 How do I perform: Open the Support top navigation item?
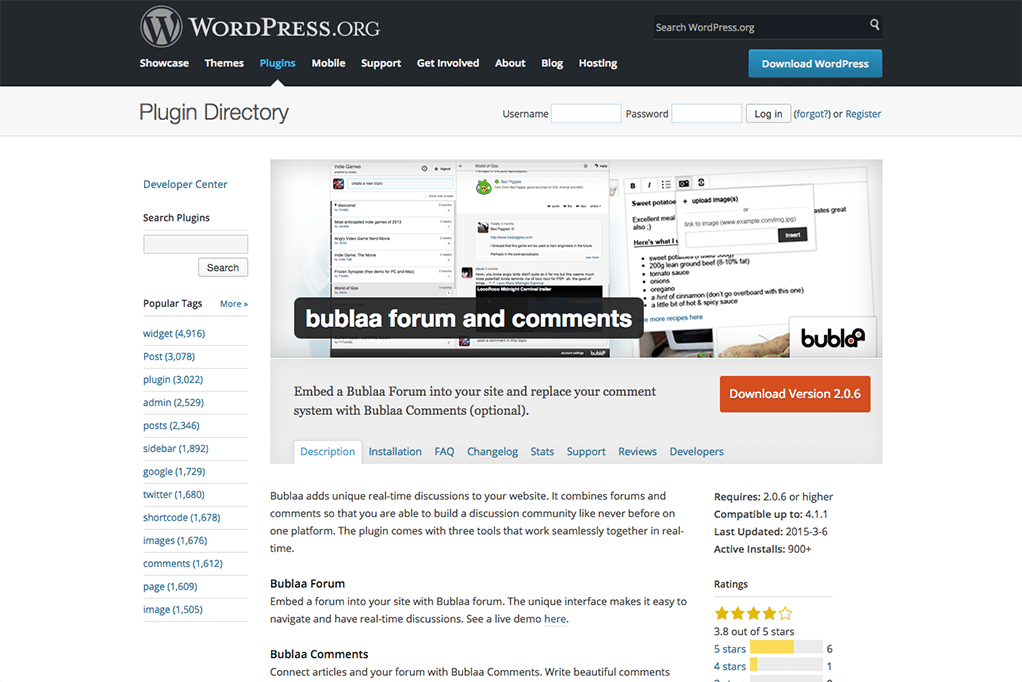381,63
